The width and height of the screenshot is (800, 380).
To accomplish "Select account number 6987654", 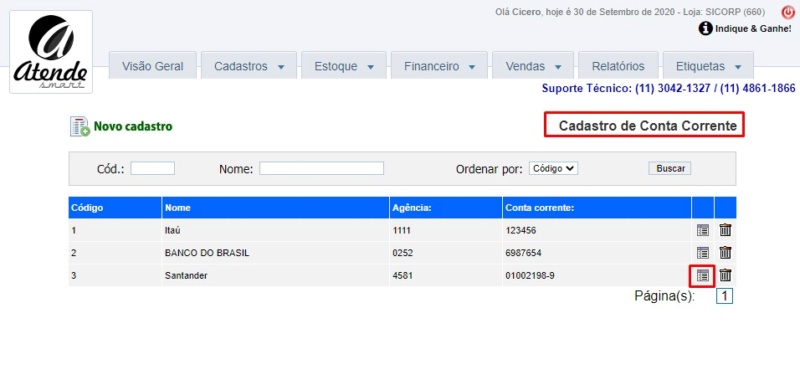I will tap(523, 253).
